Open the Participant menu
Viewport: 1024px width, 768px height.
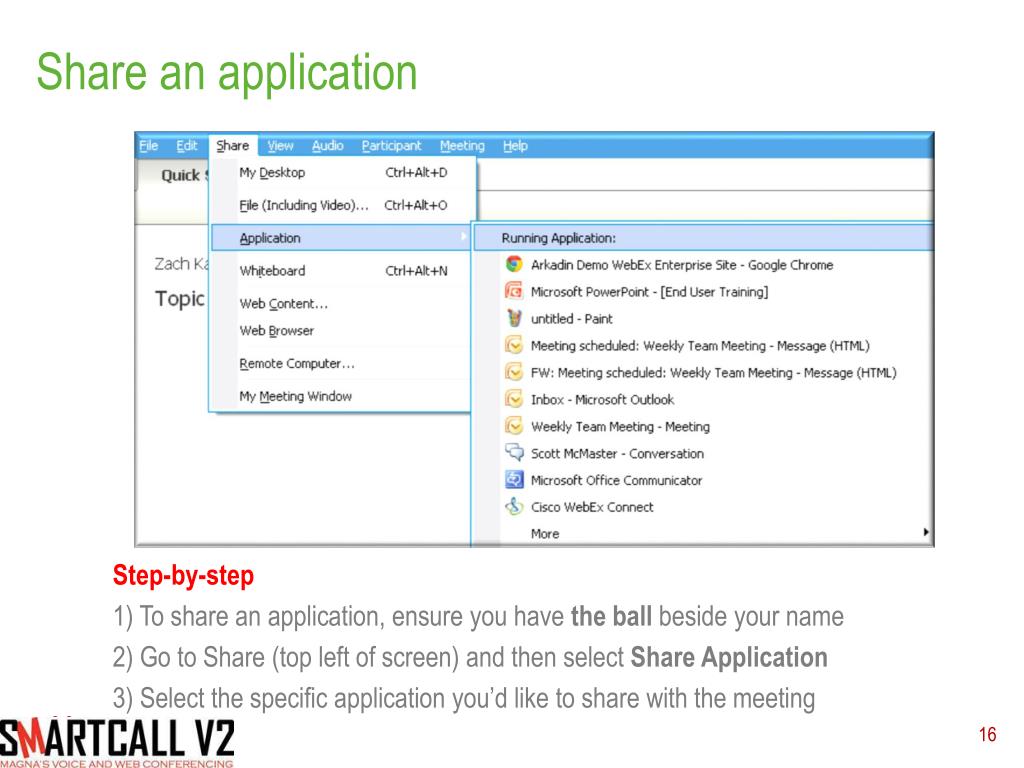391,146
